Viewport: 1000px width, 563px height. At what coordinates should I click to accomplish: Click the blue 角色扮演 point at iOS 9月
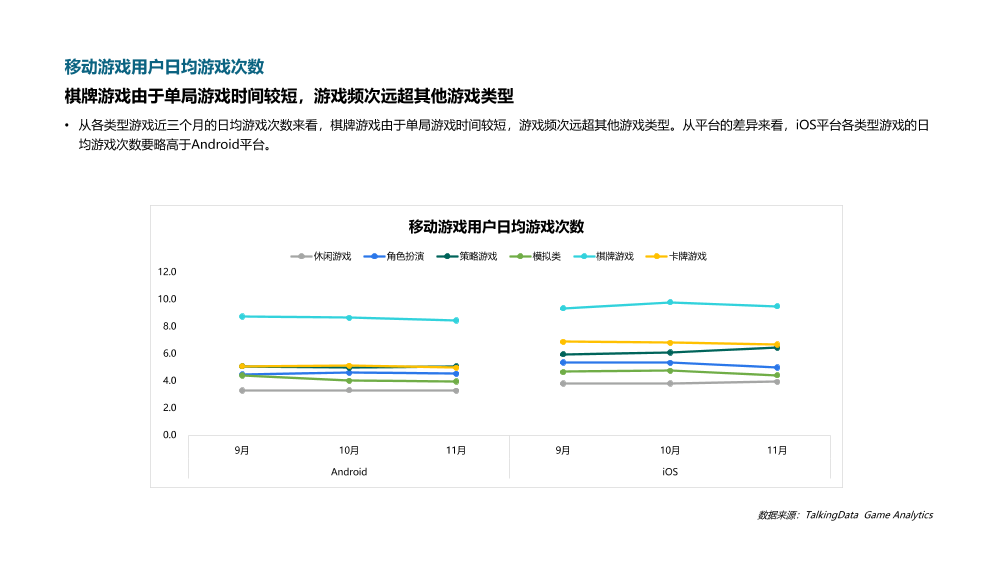point(562,363)
